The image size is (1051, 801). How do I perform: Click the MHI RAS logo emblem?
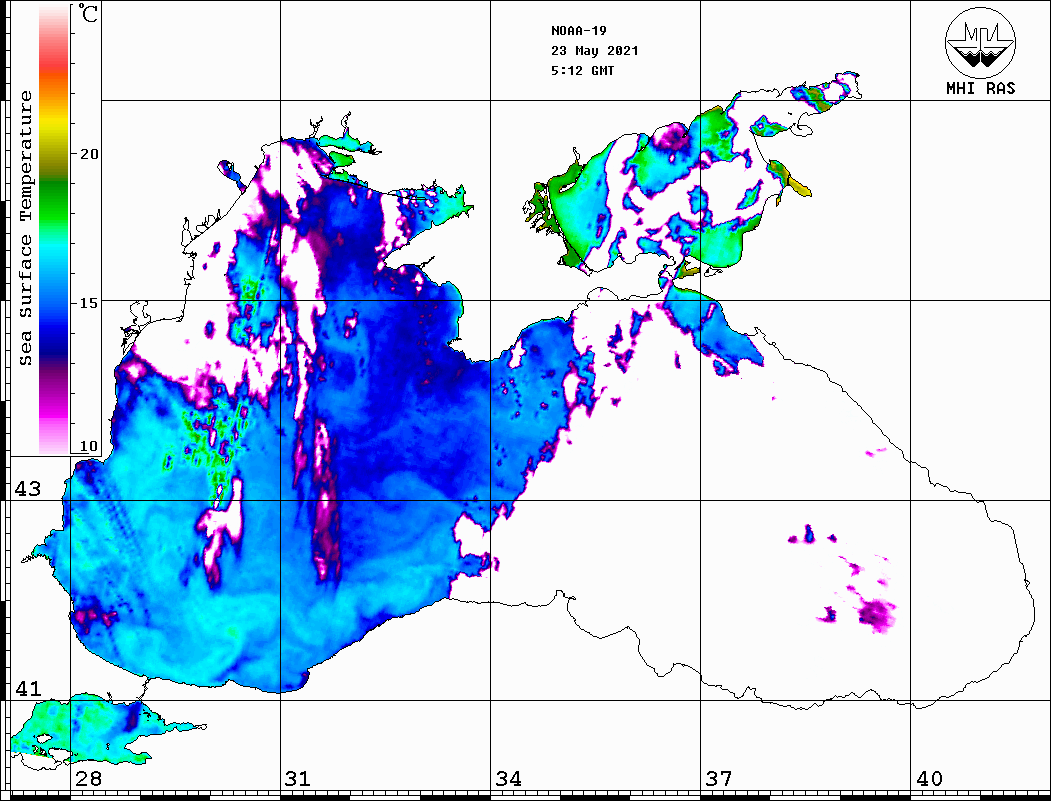(980, 42)
